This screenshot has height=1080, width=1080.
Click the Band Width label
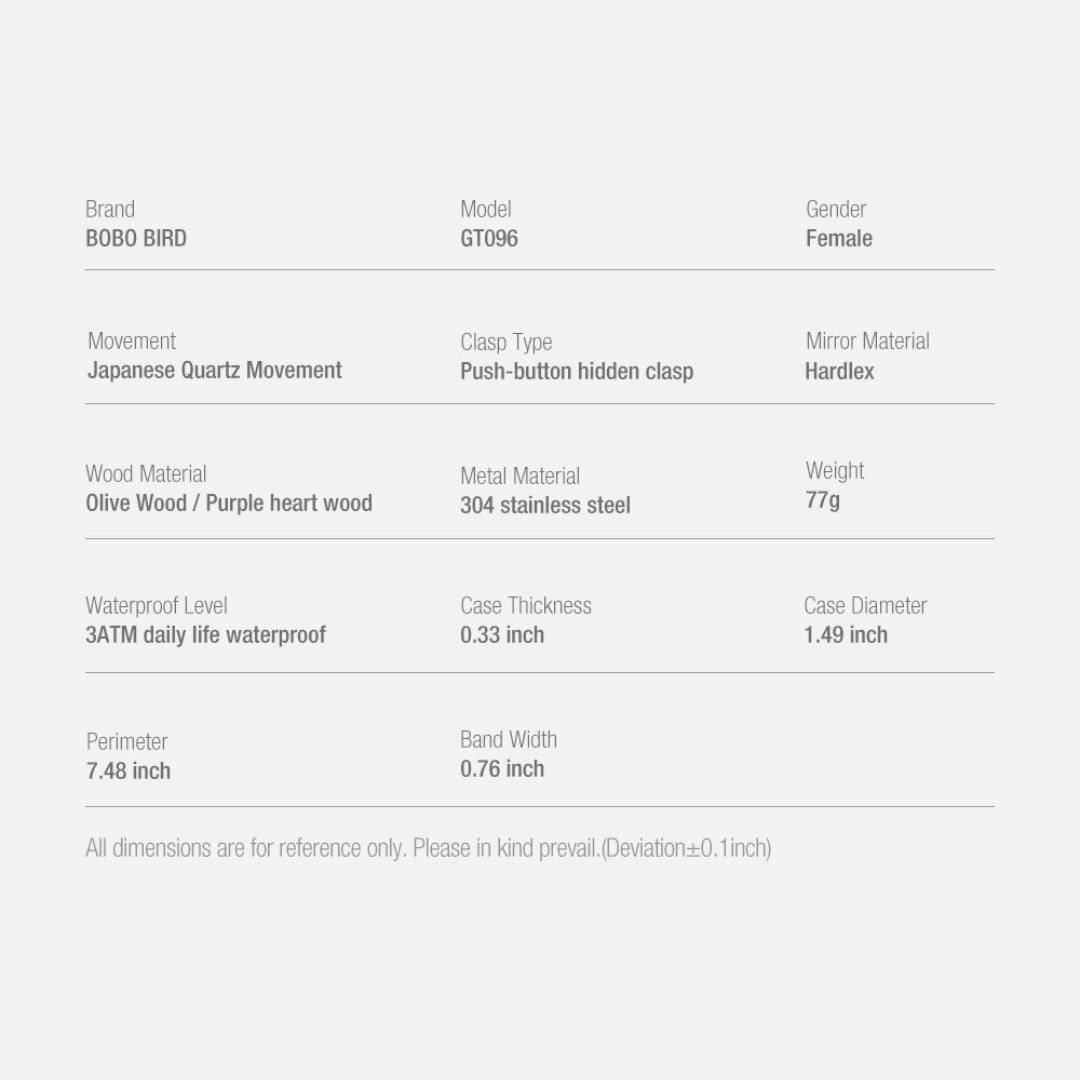coord(508,740)
